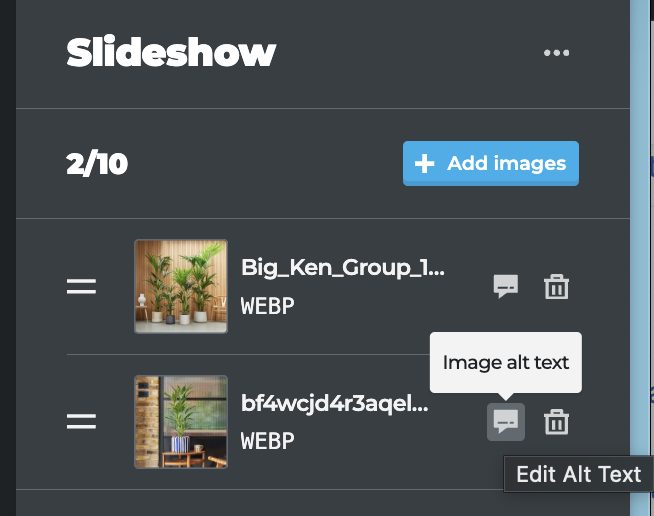Click the Image alt text popup bubble

point(506,362)
